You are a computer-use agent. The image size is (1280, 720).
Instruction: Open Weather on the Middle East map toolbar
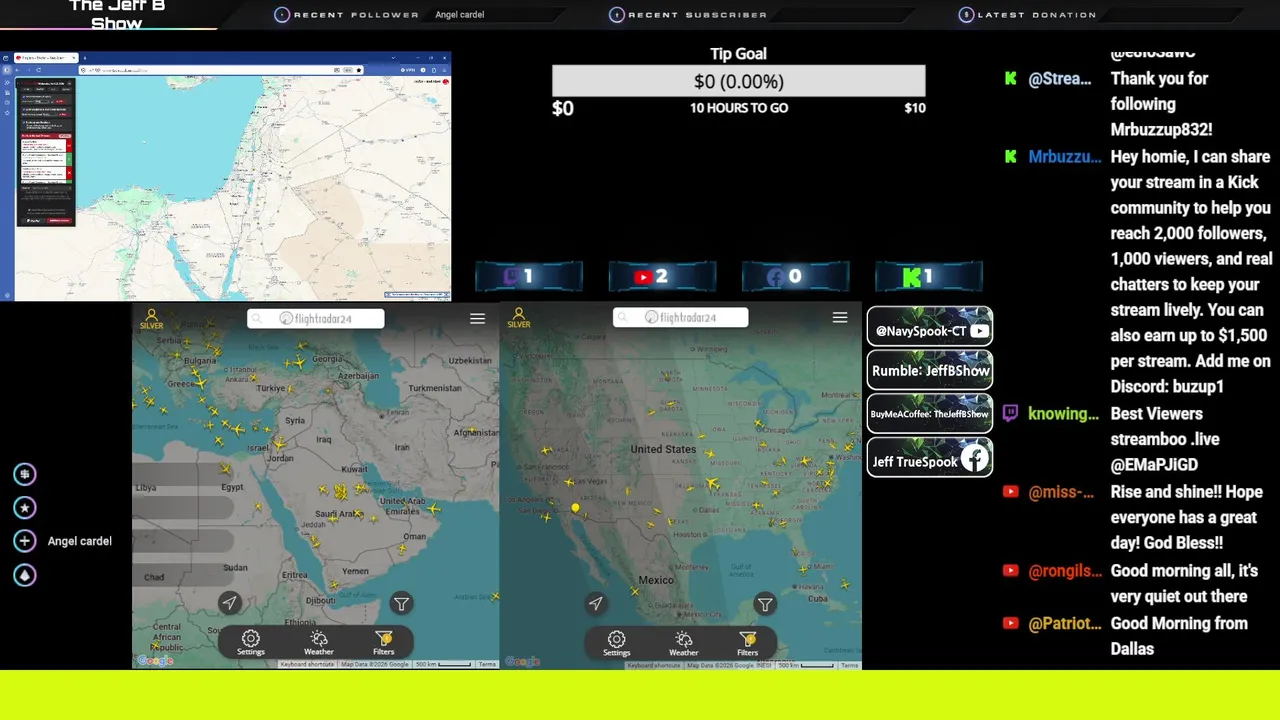[319, 643]
